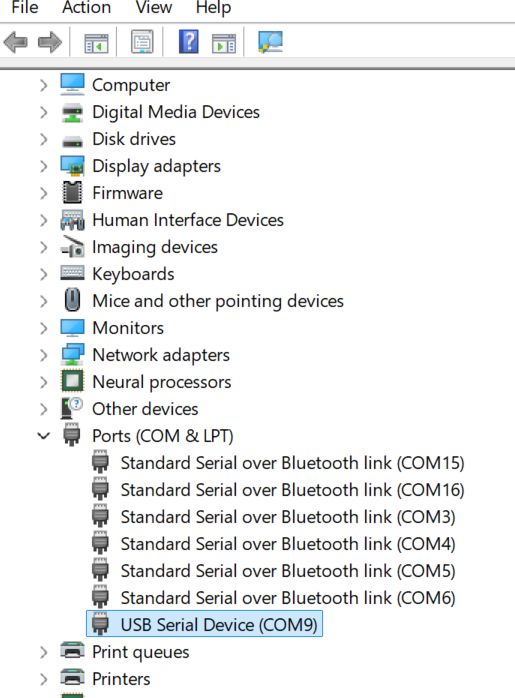Open the Properties toolbar icon
515x698 pixels.
[x=142, y=42]
